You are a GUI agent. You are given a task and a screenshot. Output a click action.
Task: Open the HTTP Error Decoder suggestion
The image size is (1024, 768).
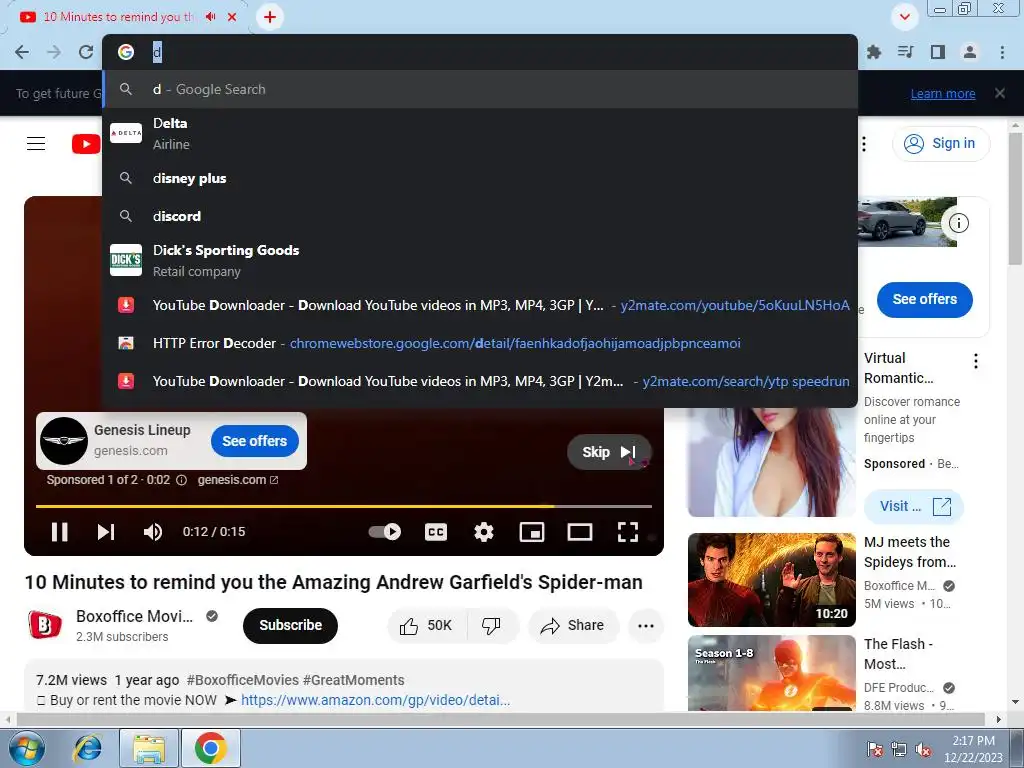[480, 343]
